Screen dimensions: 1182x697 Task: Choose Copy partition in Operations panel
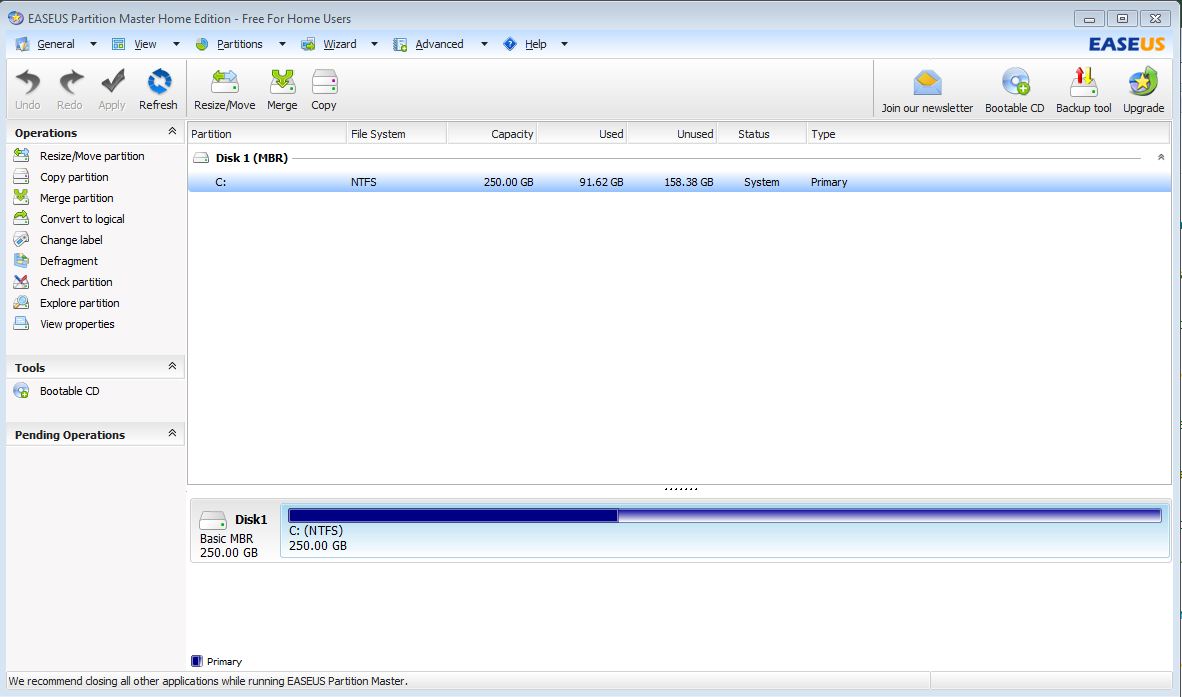pyautogui.click(x=74, y=177)
